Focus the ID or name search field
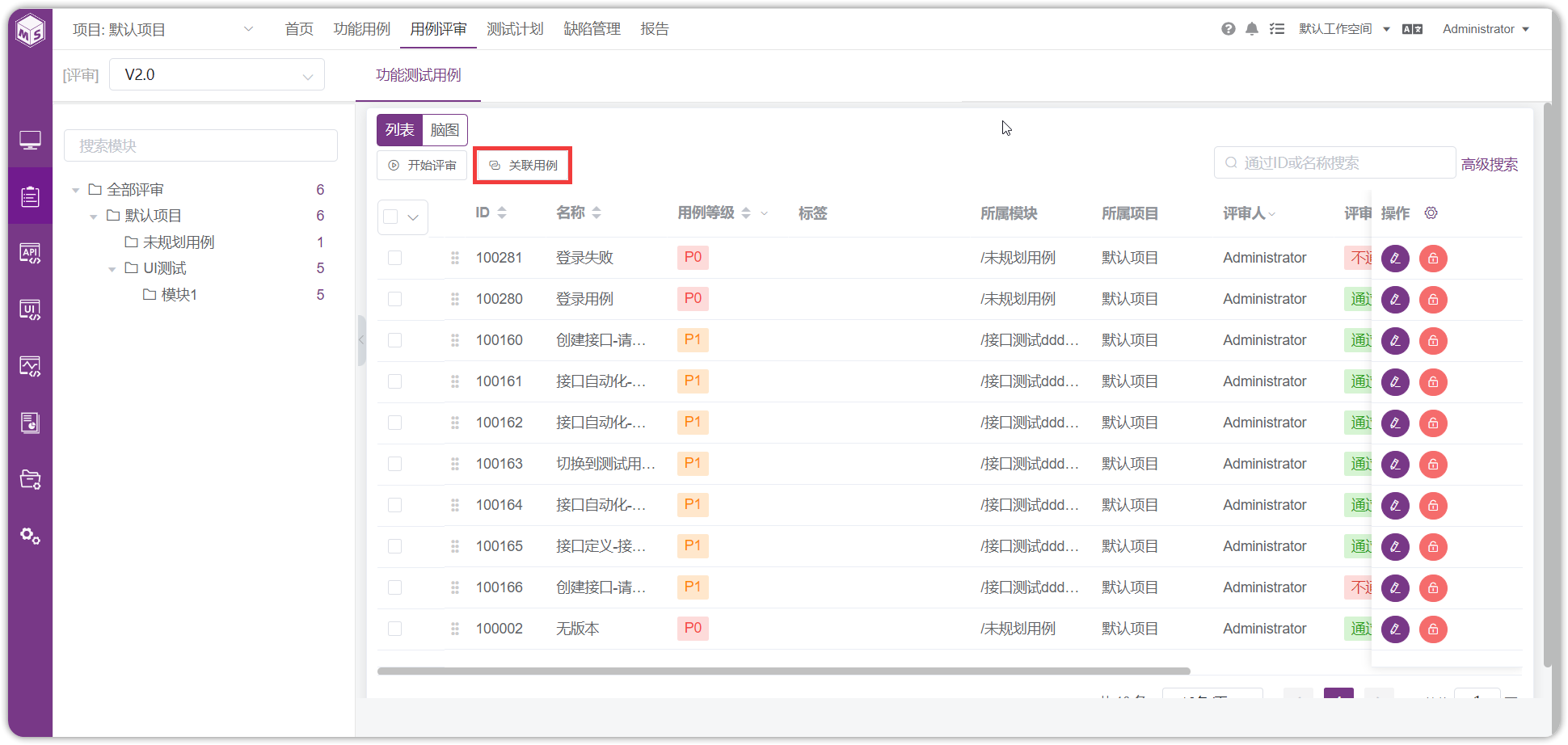The image size is (1568, 745). (x=1334, y=162)
